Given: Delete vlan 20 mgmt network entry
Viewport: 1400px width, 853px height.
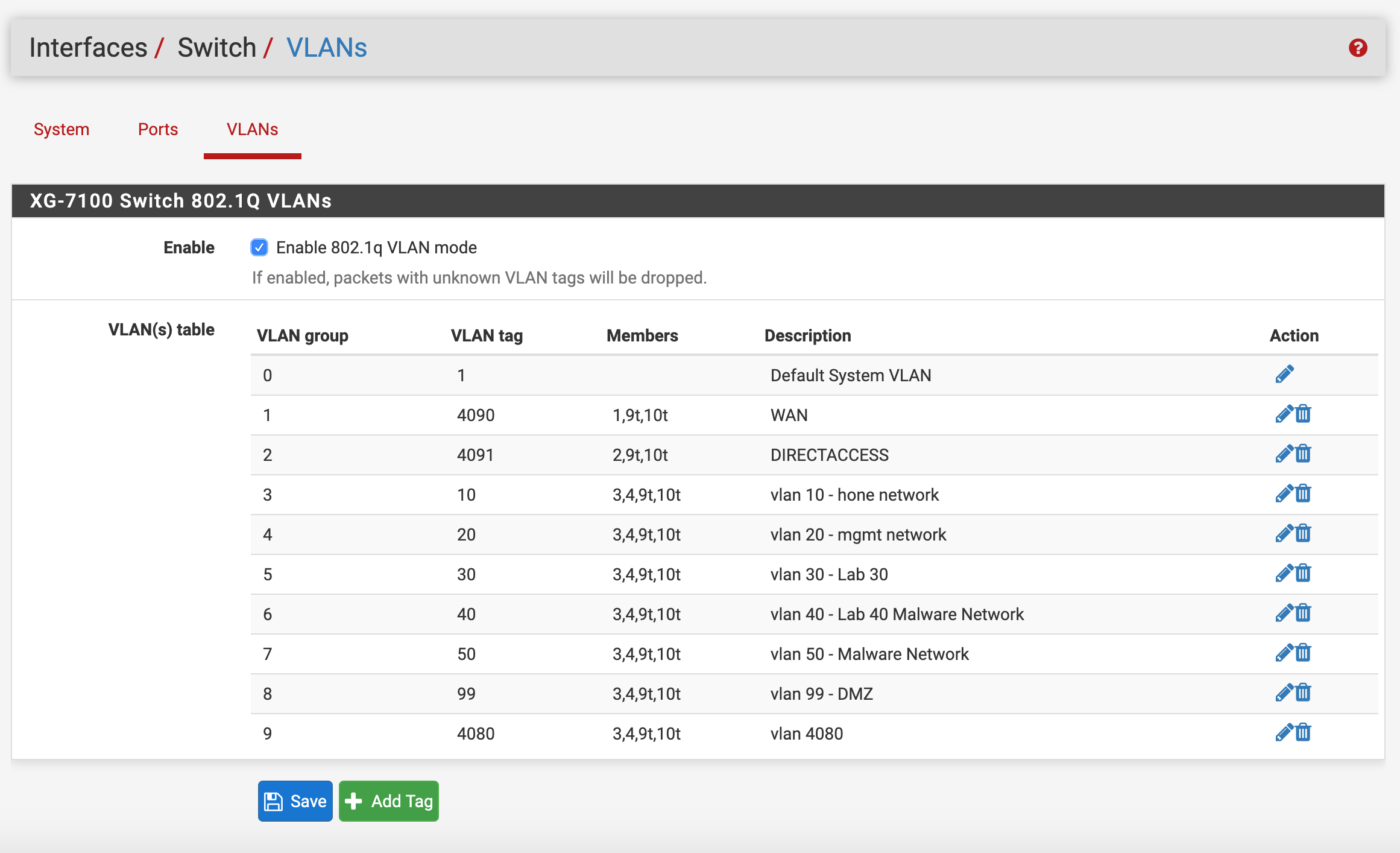Looking at the screenshot, I should point(1304,534).
